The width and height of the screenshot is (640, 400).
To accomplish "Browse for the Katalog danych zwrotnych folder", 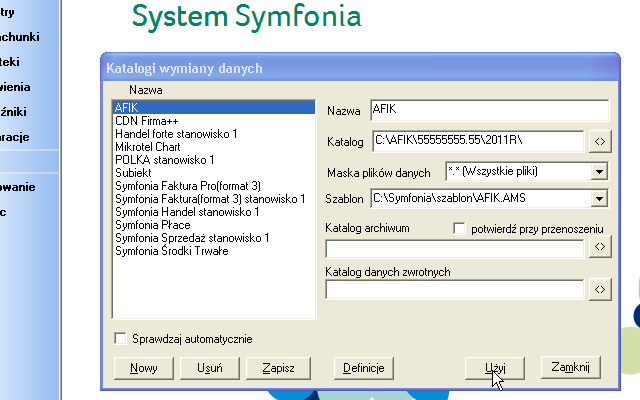I will point(600,289).
